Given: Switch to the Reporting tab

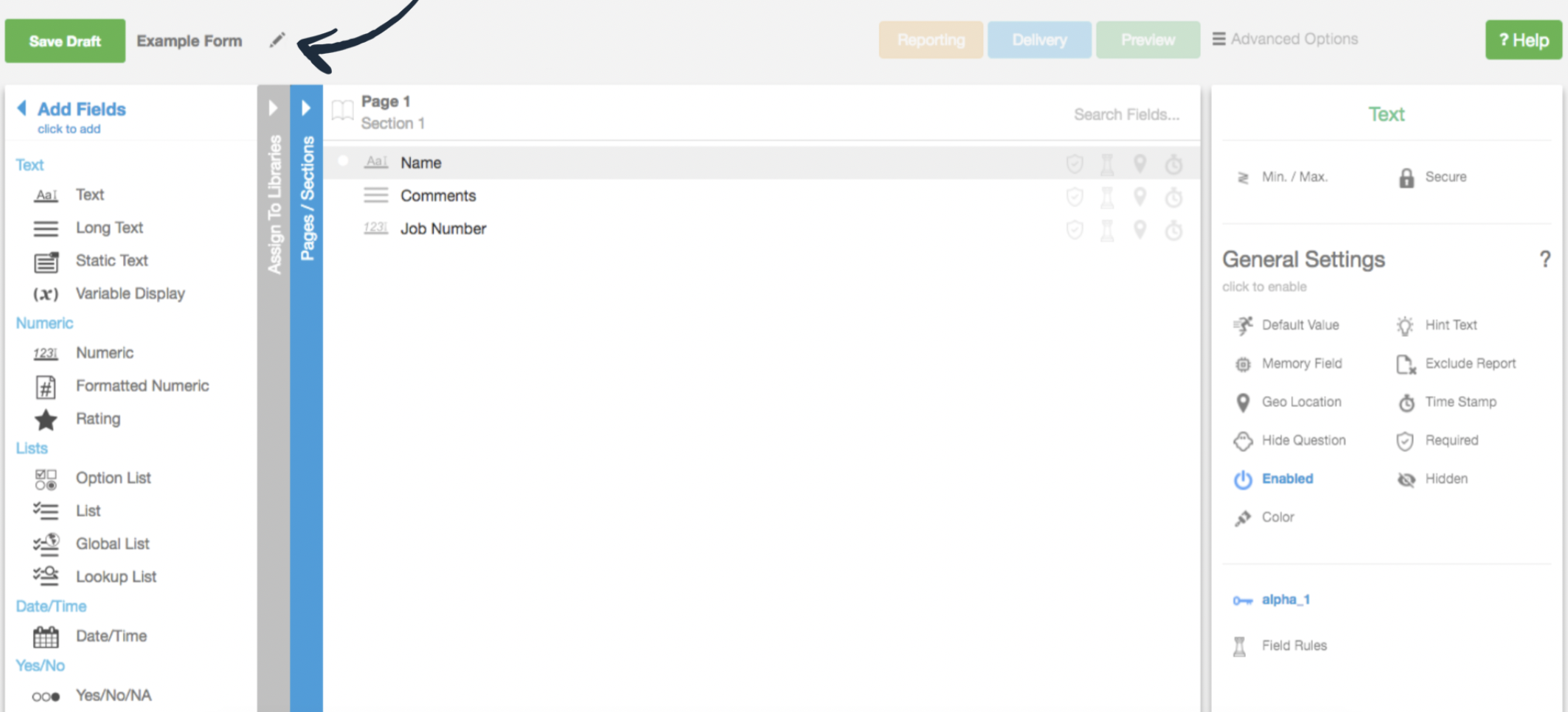Looking at the screenshot, I should 931,40.
